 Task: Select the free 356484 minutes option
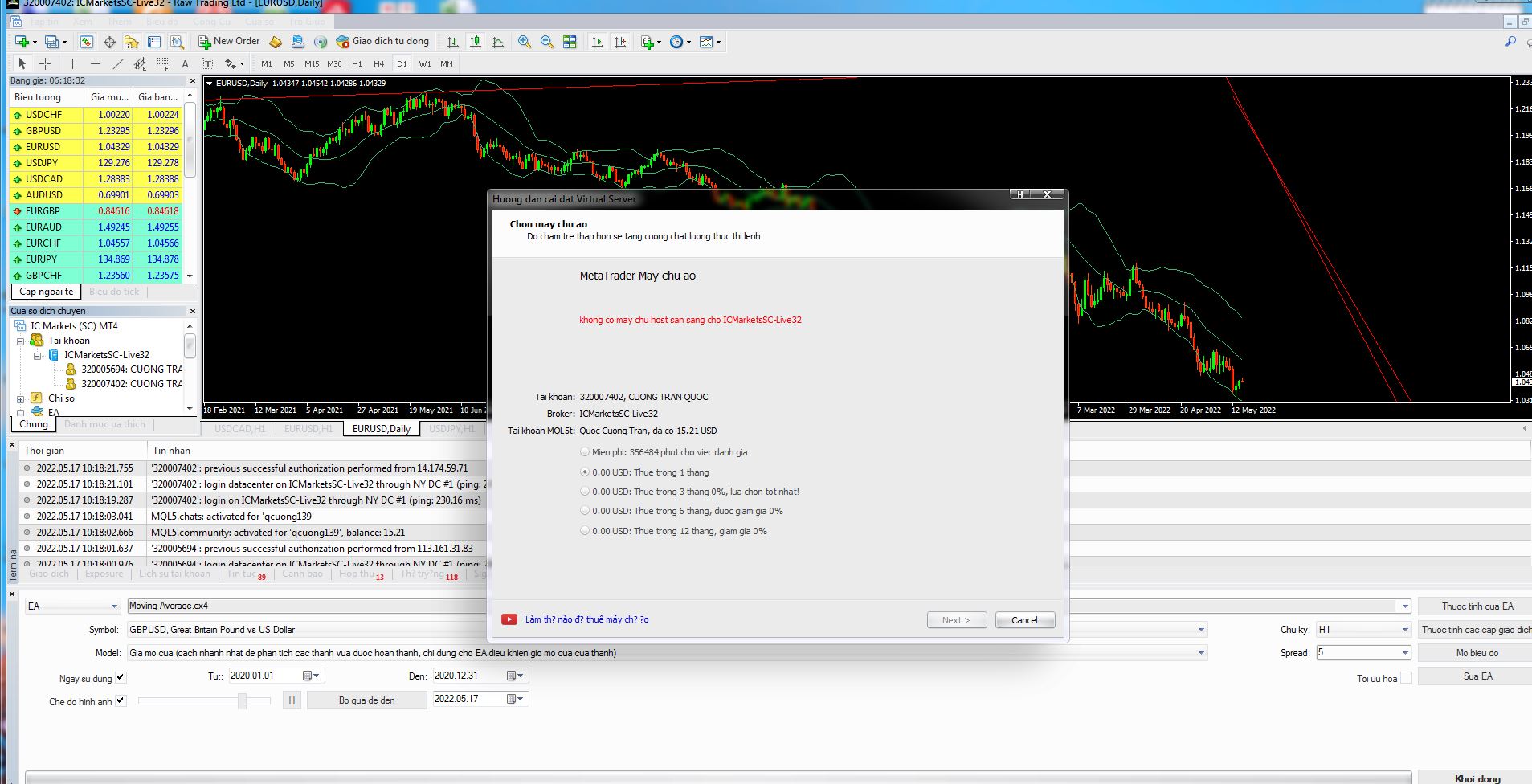[585, 452]
